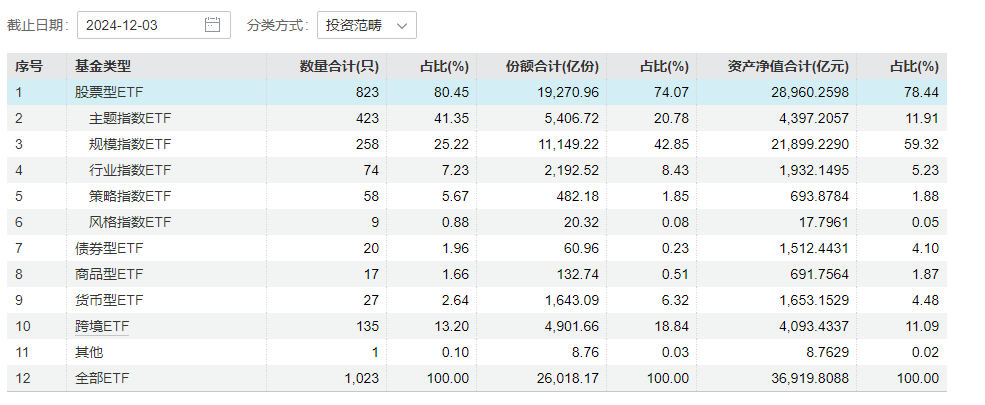This screenshot has width=985, height=405.
Task: Sort by the 序号 column header
Action: coord(29,67)
